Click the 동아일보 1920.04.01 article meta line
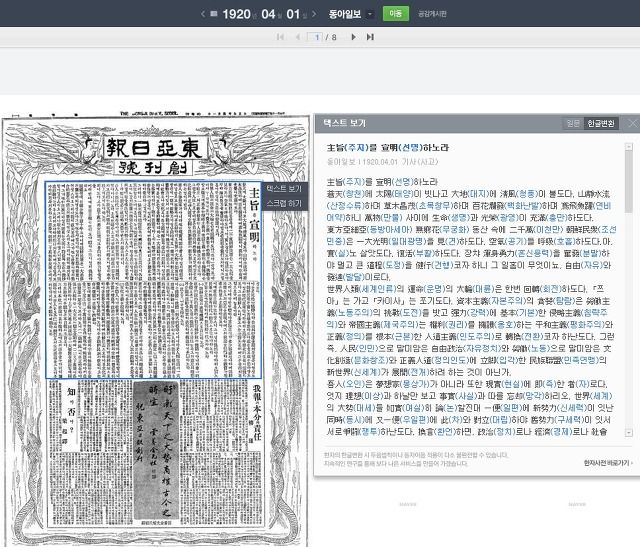This screenshot has width=640, height=547. click(382, 162)
